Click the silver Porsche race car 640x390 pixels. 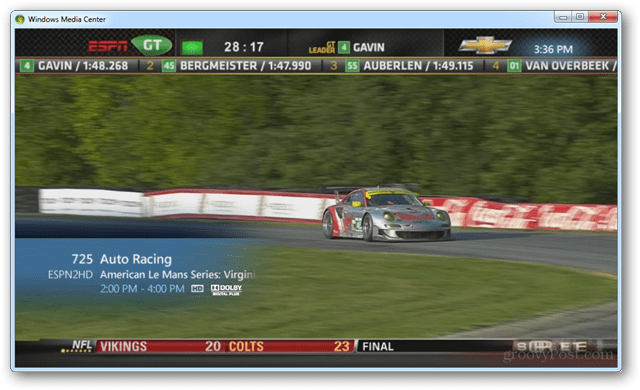(386, 214)
